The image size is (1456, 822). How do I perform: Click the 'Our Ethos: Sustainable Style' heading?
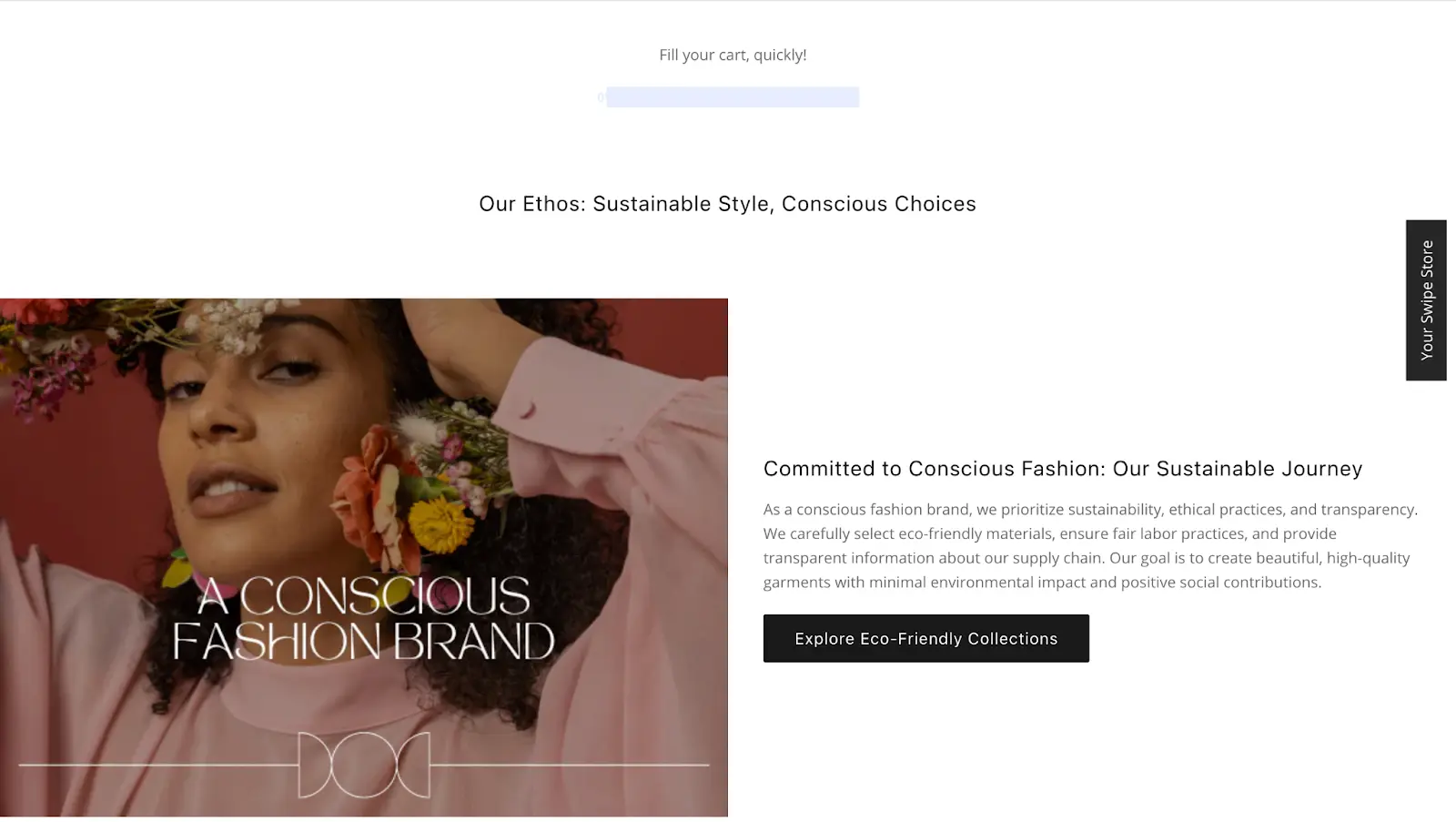tap(727, 204)
